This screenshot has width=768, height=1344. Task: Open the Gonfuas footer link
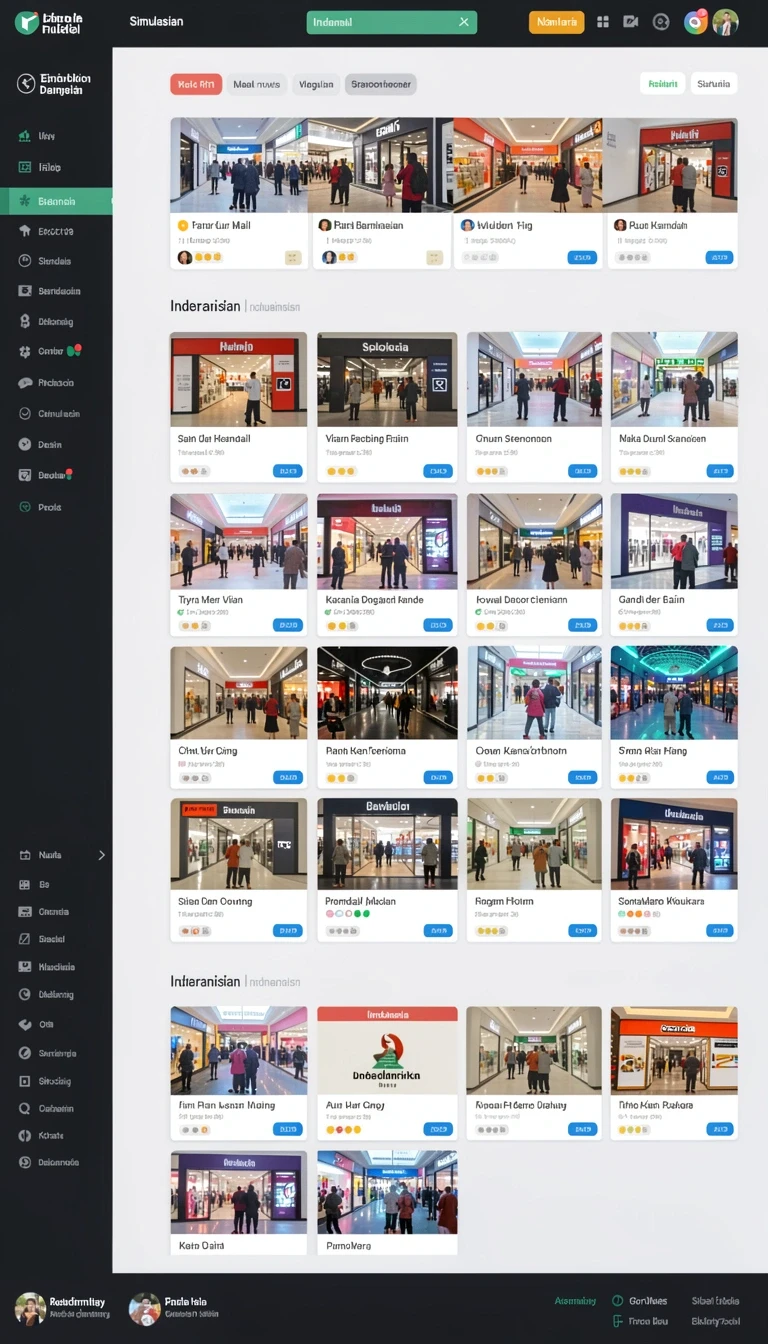[640, 1301]
